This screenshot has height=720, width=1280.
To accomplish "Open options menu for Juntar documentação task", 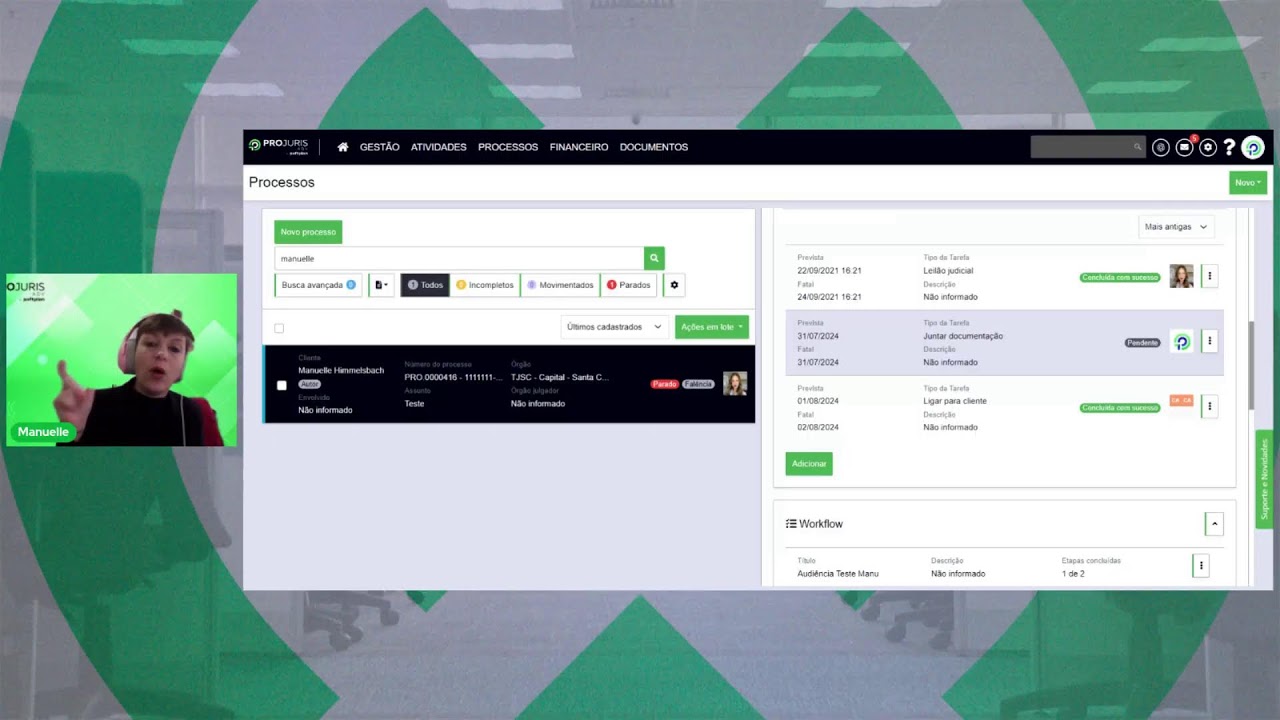I will (x=1209, y=342).
